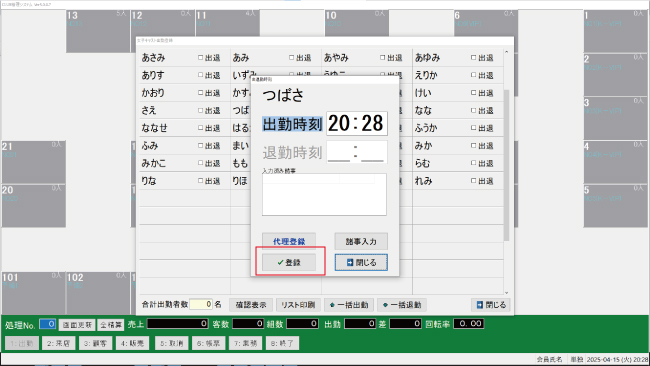This screenshot has width=650, height=366.
Task: Toggle 出退 checkbox for あやみ
Action: [383, 58]
